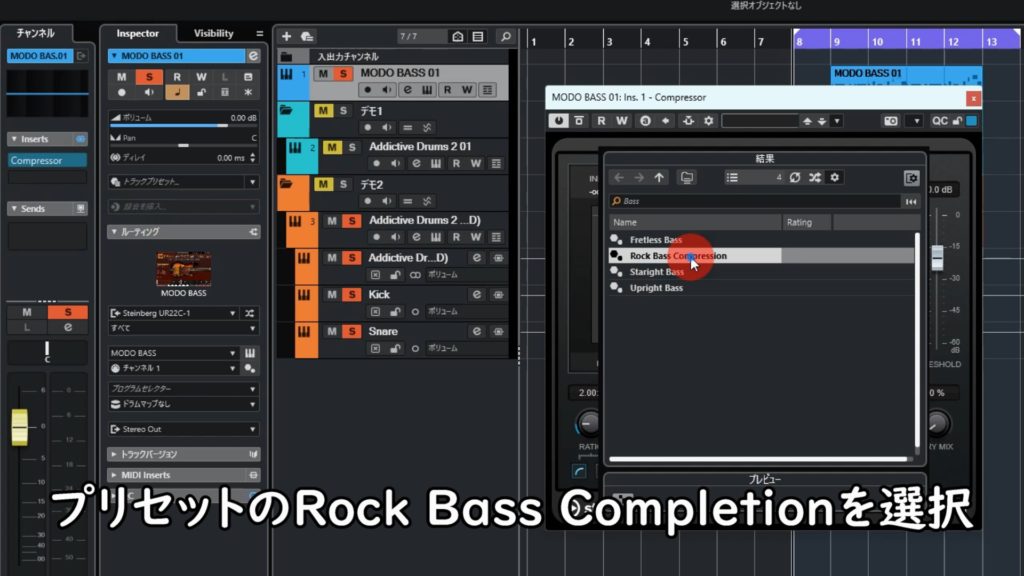The width and height of the screenshot is (1024, 576).
Task: Toggle Solo on the Kick track
Action: 351,294
